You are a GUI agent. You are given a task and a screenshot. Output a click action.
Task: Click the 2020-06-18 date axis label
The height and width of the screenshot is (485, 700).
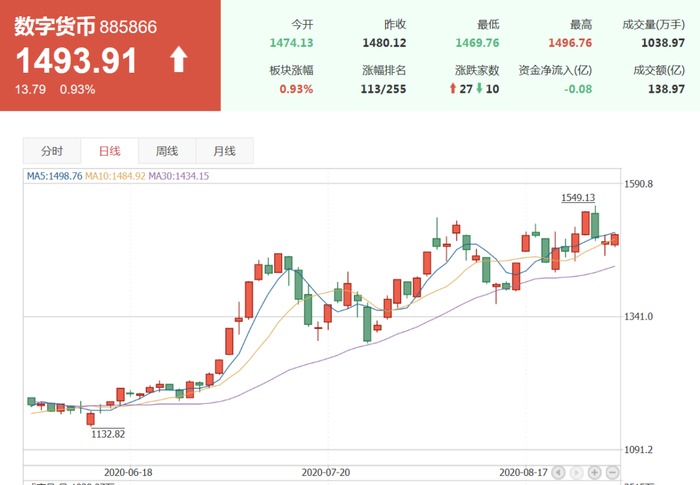click(128, 472)
